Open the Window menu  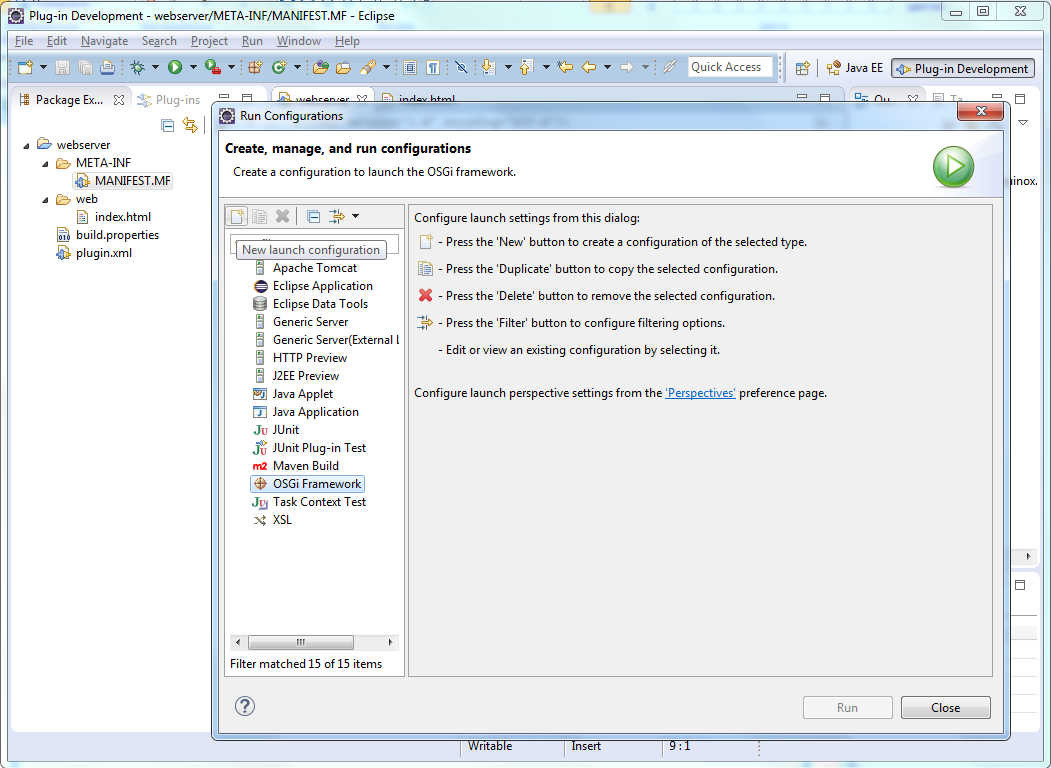click(x=298, y=41)
